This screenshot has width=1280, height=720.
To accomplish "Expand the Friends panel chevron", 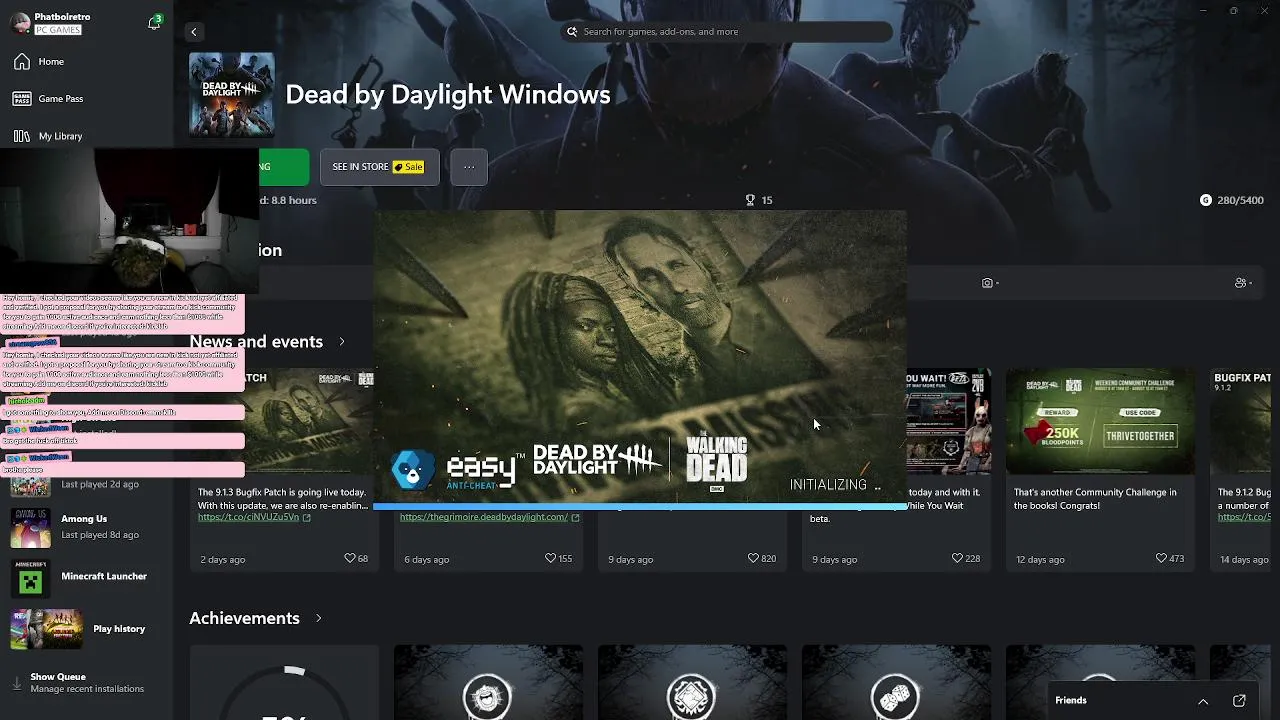I will tap(1203, 701).
